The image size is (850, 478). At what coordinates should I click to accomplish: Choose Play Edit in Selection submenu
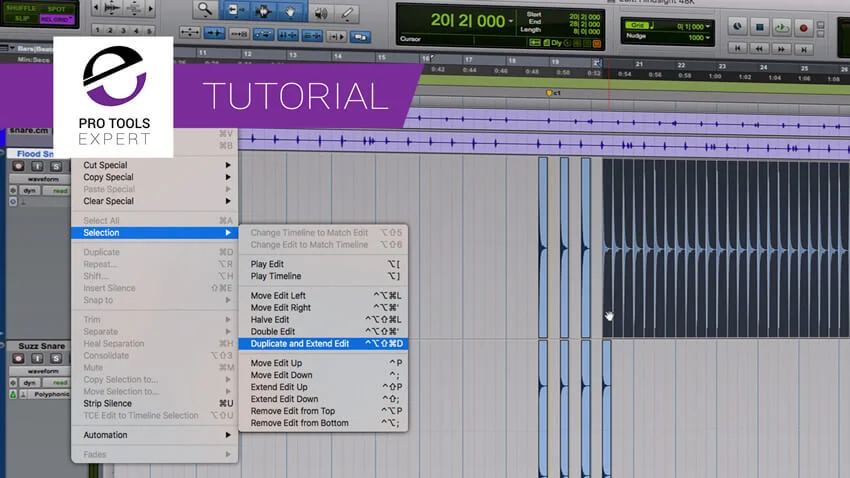[x=323, y=264]
